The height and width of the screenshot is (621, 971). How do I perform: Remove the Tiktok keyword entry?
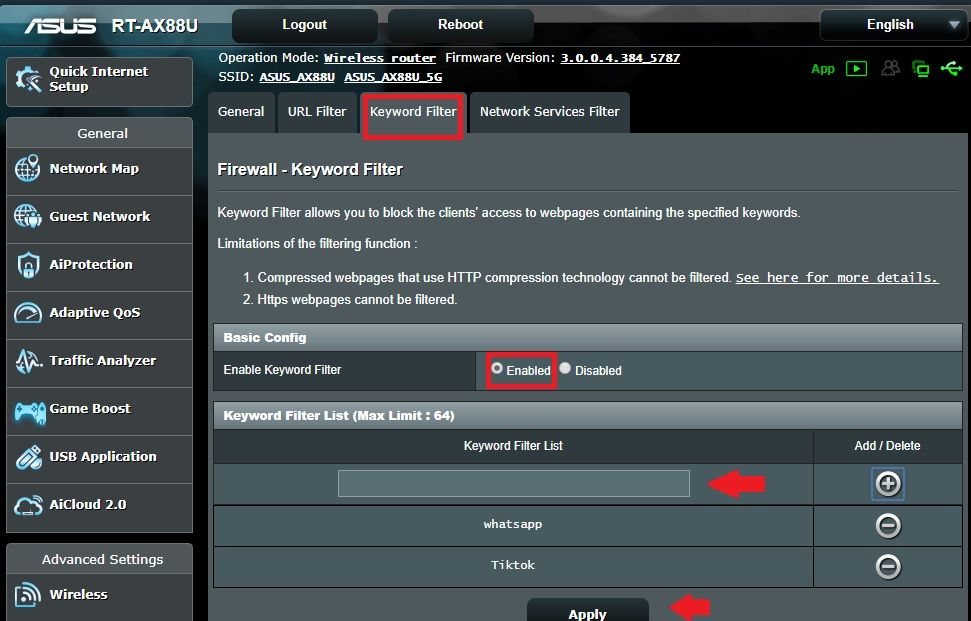pos(887,566)
